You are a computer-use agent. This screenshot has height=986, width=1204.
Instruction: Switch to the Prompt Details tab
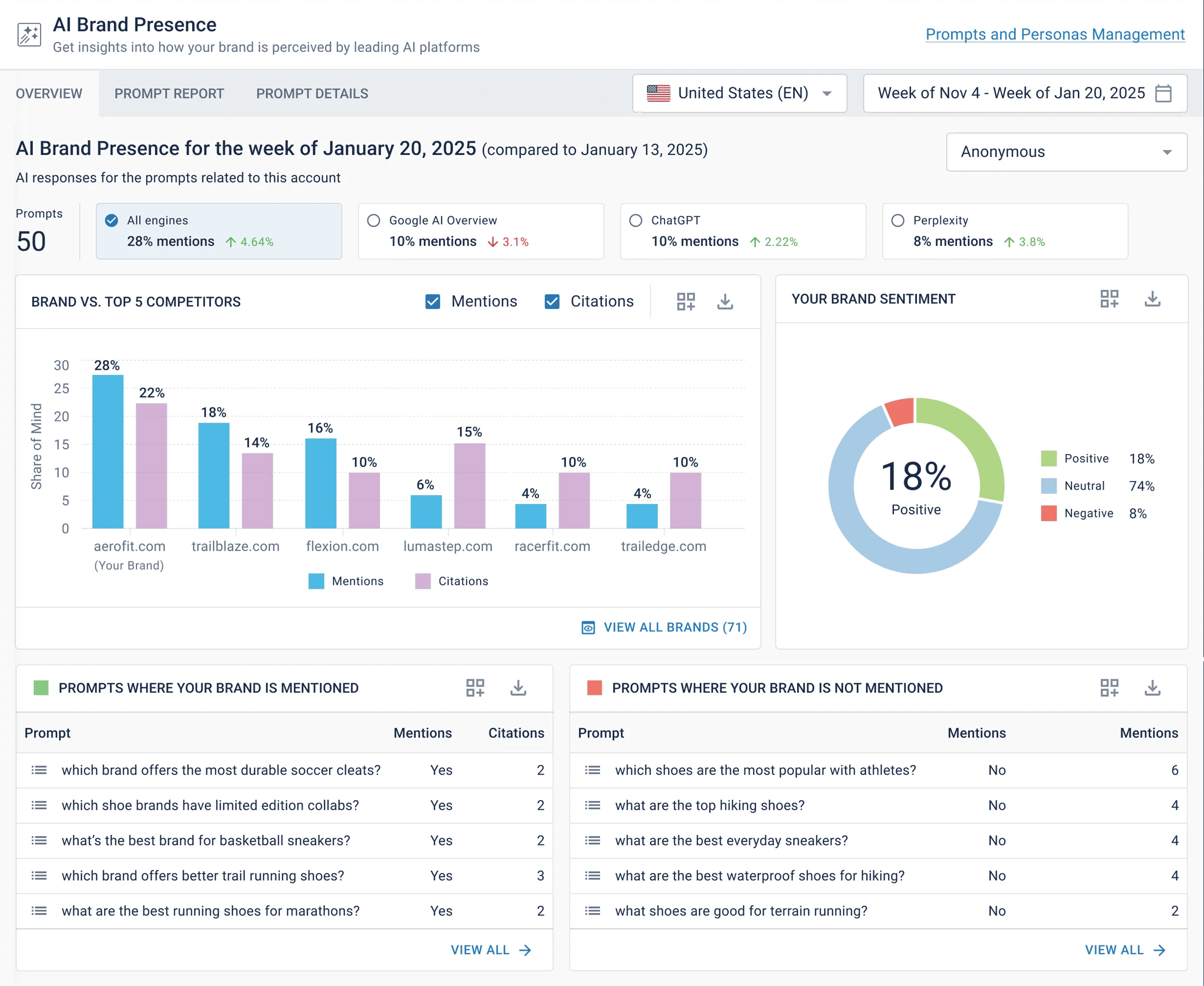(312, 94)
